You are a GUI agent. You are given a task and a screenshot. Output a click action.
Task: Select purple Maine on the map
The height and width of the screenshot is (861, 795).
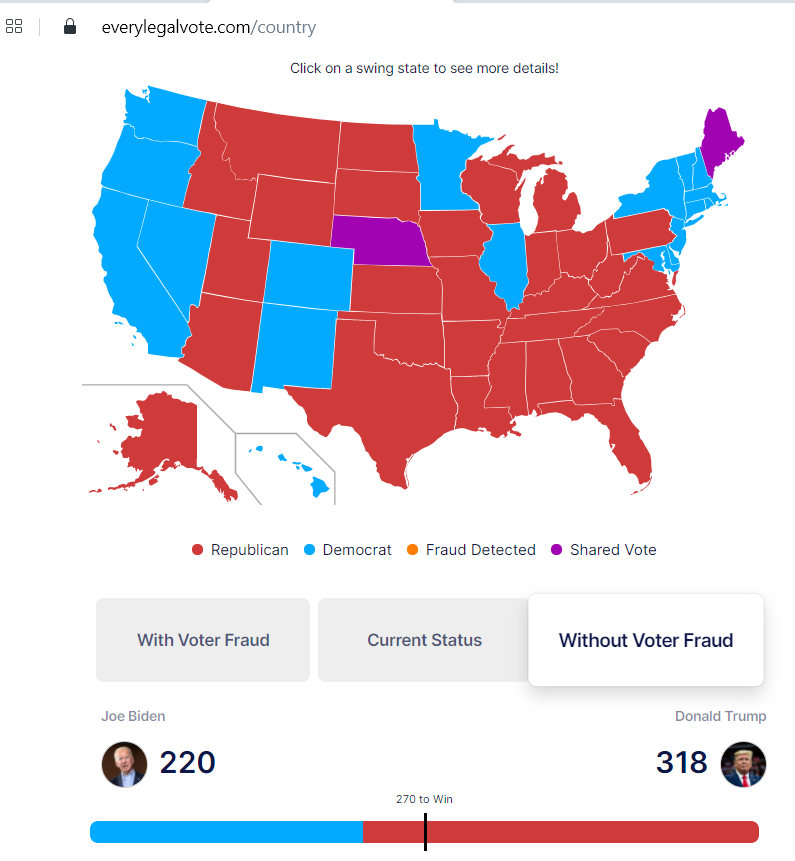[x=720, y=140]
